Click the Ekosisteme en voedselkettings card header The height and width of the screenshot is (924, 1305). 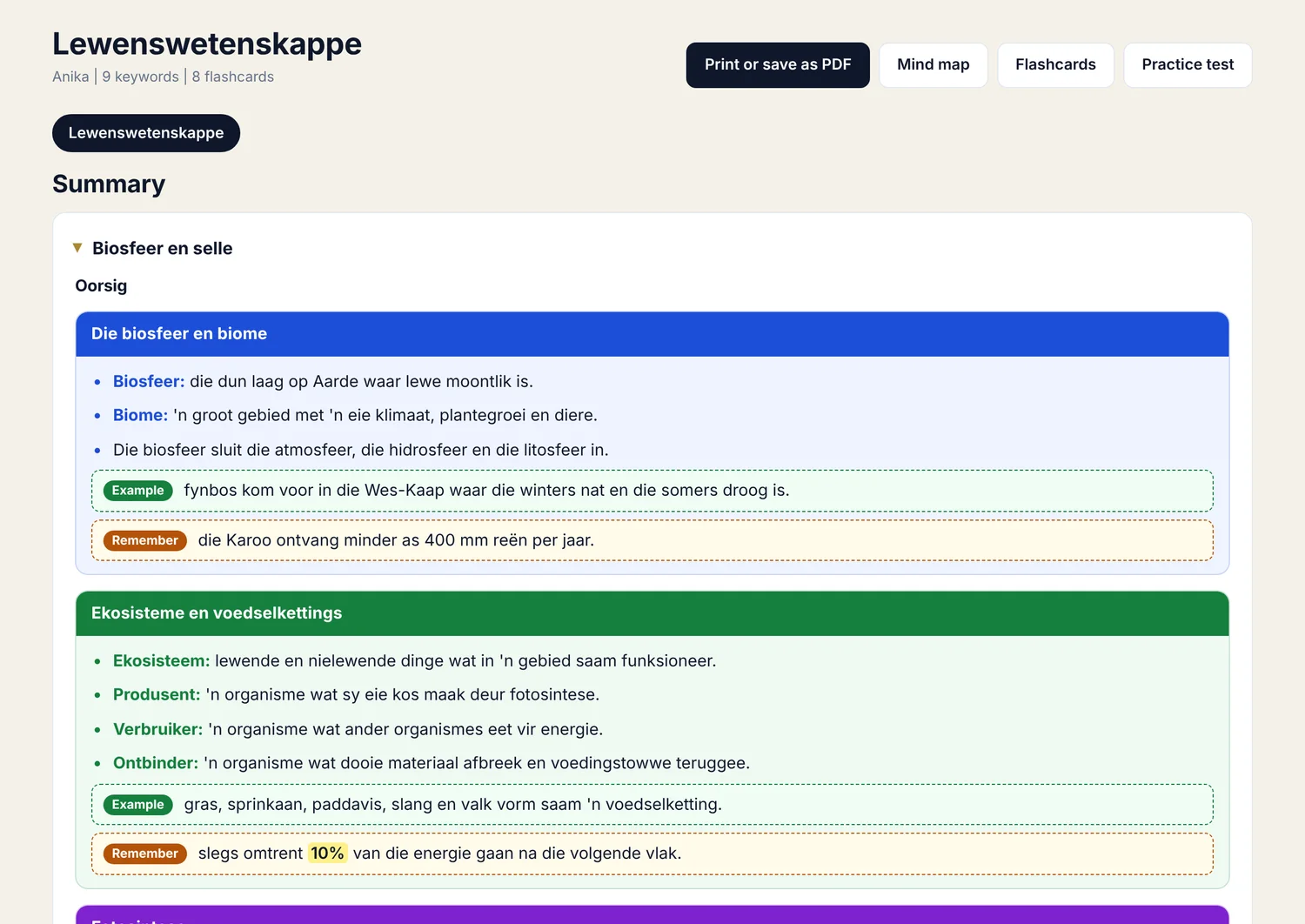(652, 613)
